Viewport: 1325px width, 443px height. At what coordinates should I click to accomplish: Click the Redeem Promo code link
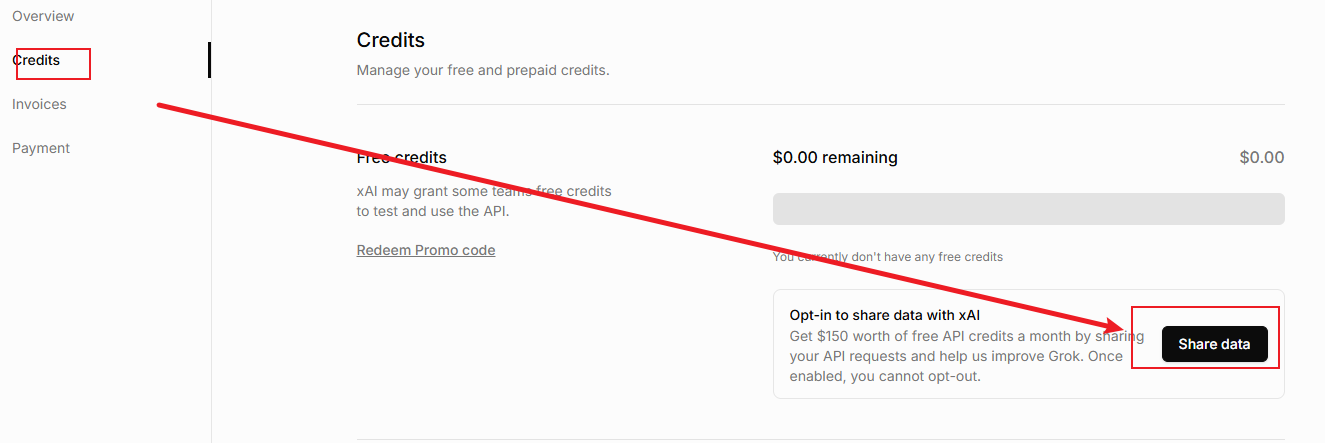click(x=426, y=250)
